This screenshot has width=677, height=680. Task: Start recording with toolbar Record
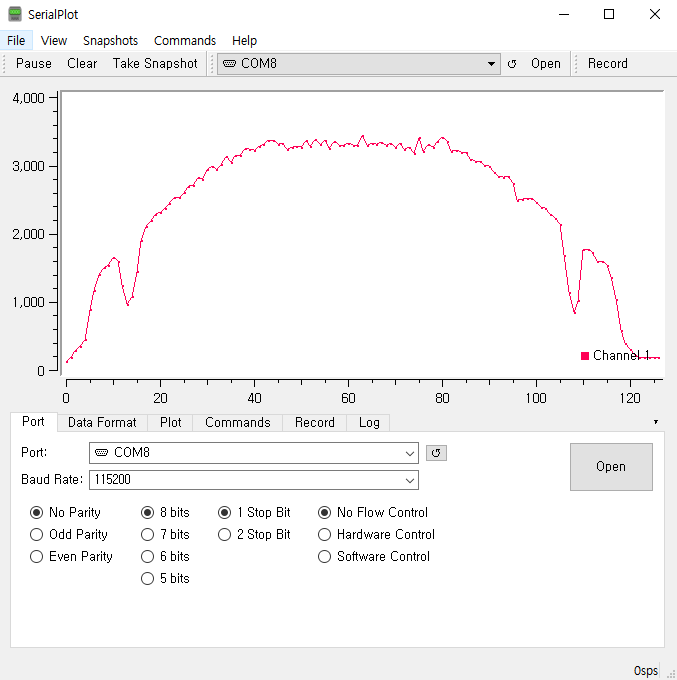coord(608,64)
